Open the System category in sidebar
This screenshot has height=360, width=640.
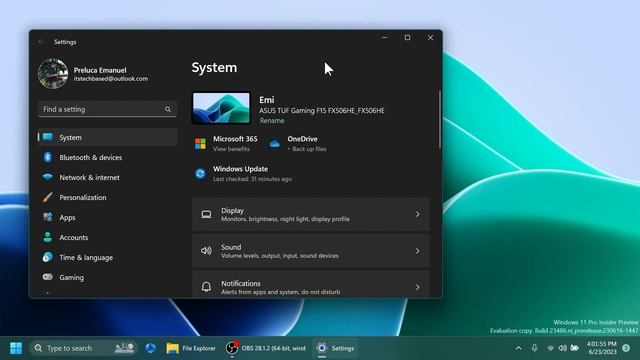(107, 137)
